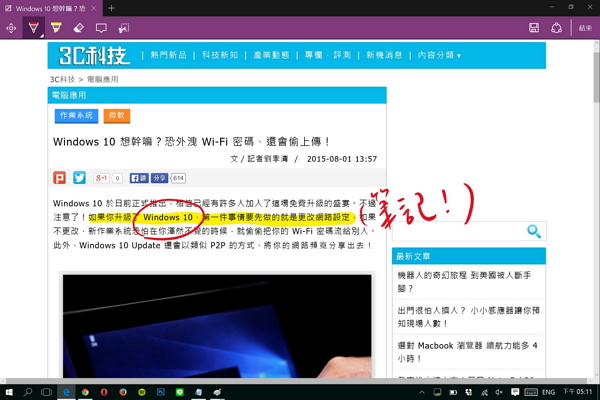The image size is (600, 400).
Task: Save the web note
Action: pyautogui.click(x=532, y=27)
